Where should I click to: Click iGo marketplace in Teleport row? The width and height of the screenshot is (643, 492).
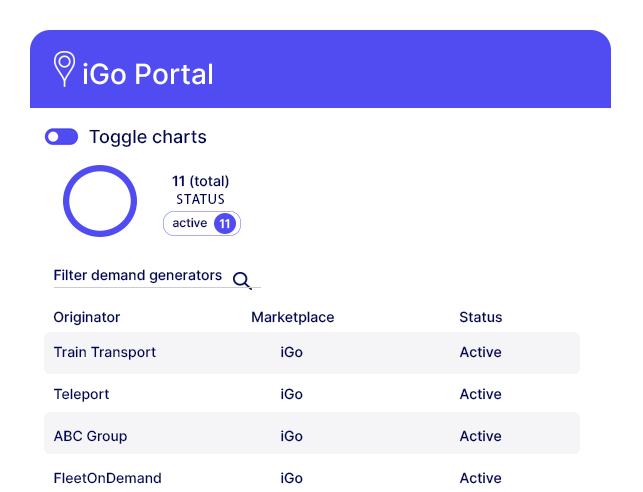292,394
